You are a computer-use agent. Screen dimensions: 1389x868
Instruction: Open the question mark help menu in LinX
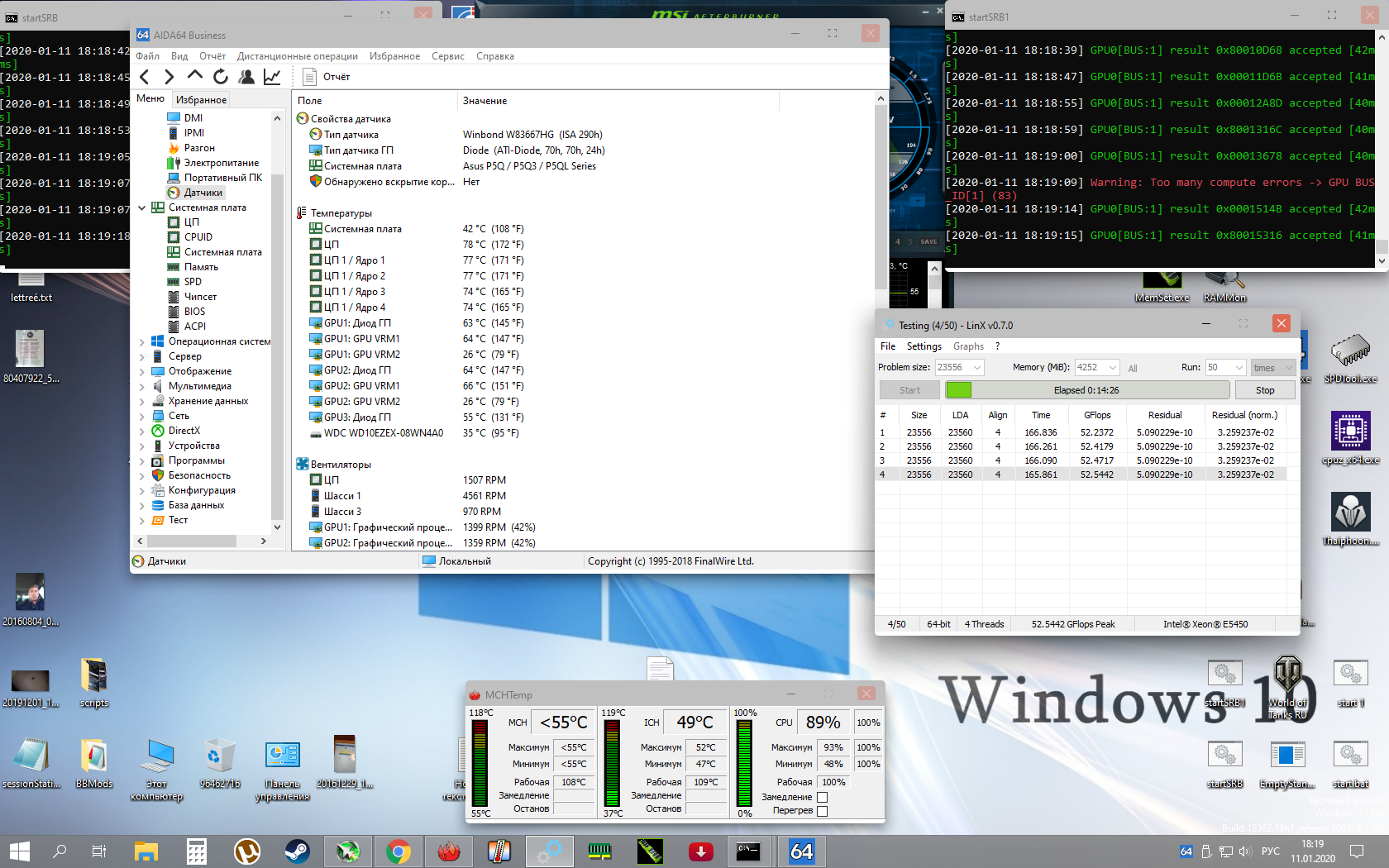coord(997,346)
